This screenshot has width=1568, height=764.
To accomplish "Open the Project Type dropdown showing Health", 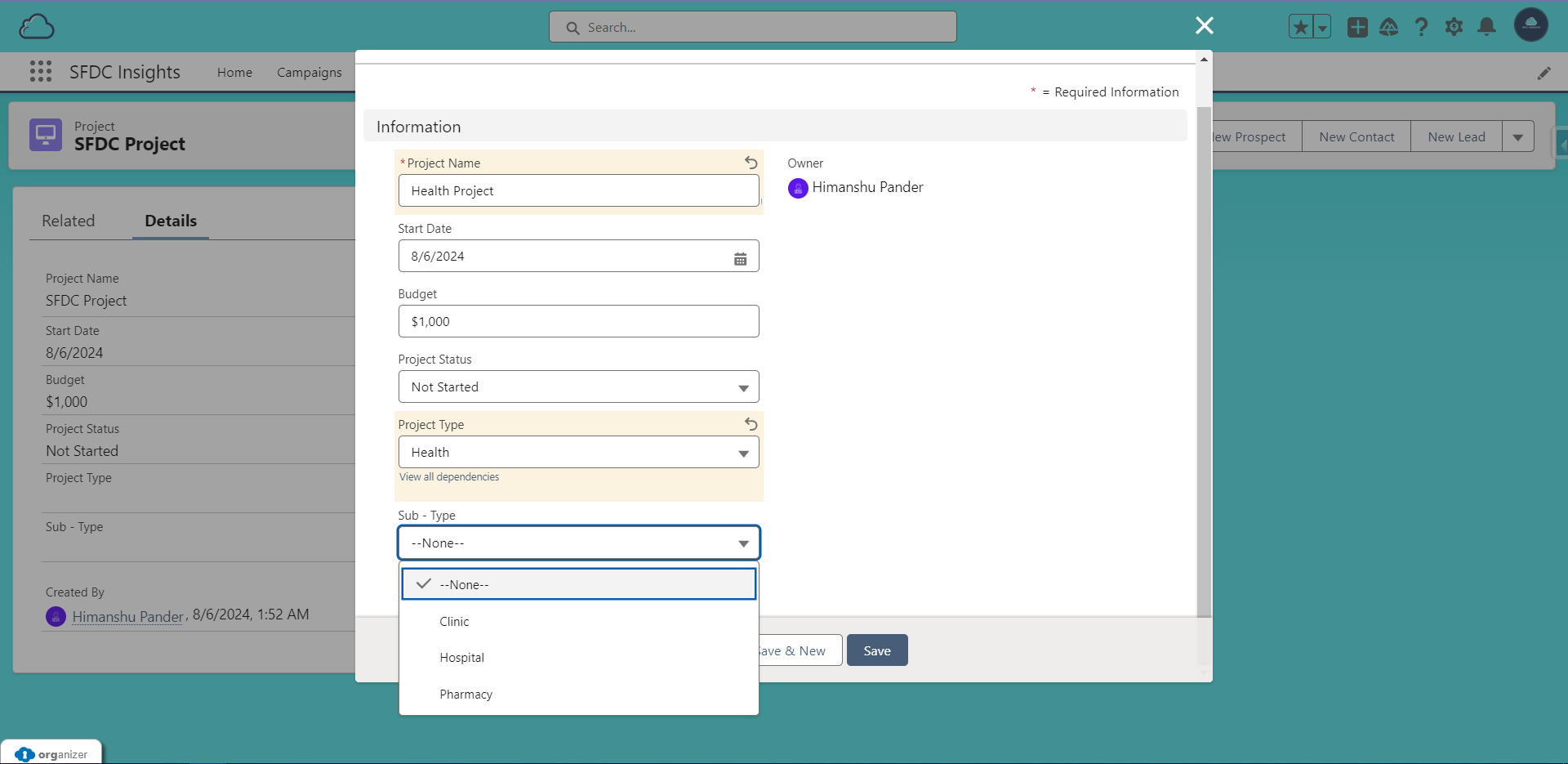I will [x=578, y=452].
